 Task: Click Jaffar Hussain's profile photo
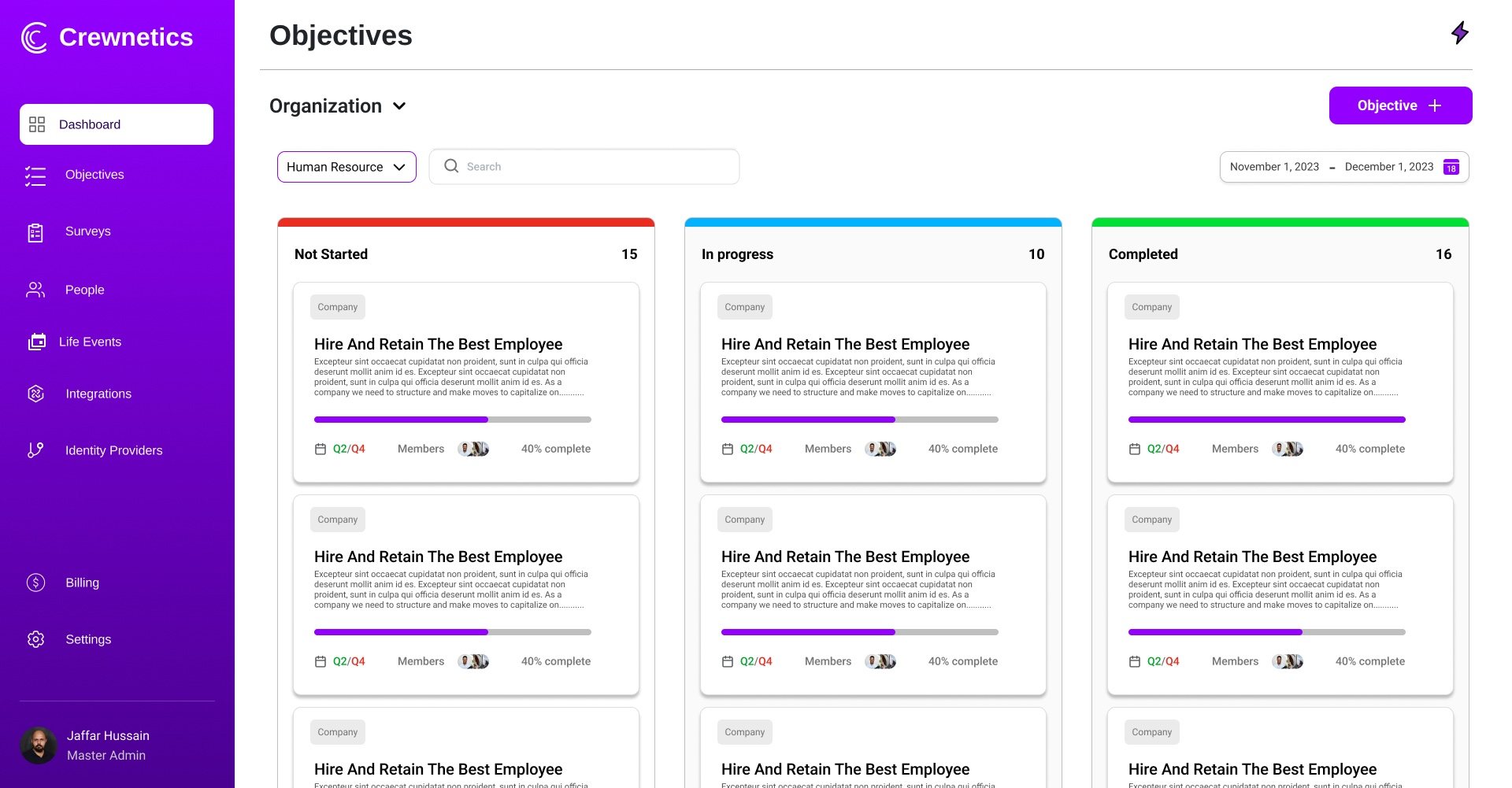pos(39,745)
